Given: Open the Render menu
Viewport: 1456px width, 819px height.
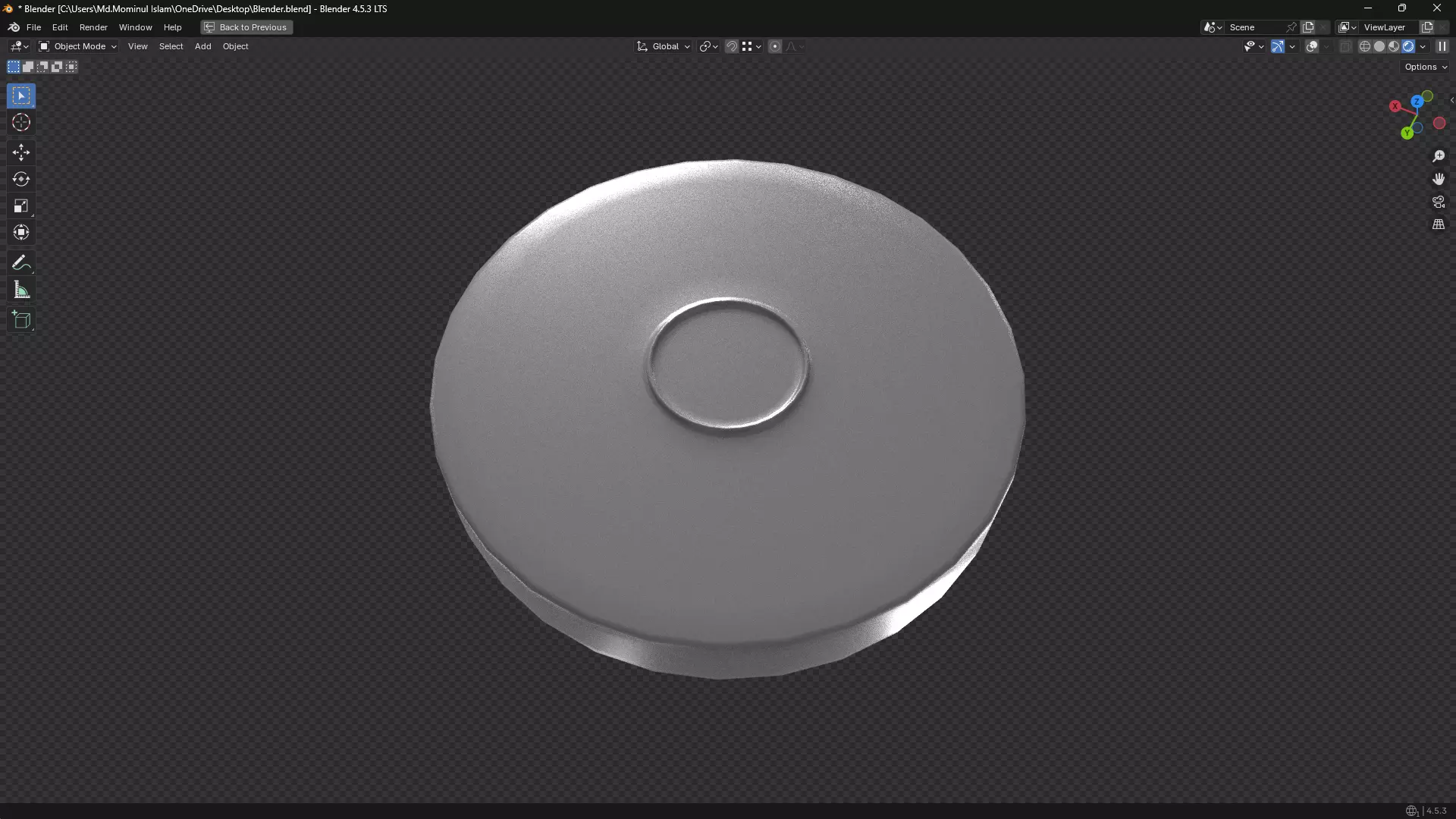Looking at the screenshot, I should [93, 27].
